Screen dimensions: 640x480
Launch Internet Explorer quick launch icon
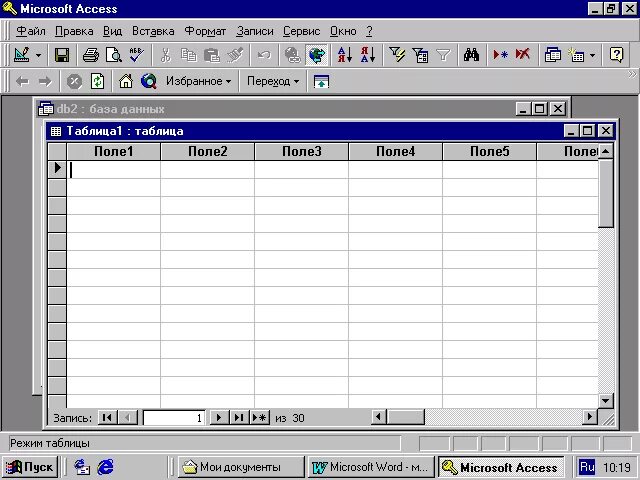(x=106, y=467)
